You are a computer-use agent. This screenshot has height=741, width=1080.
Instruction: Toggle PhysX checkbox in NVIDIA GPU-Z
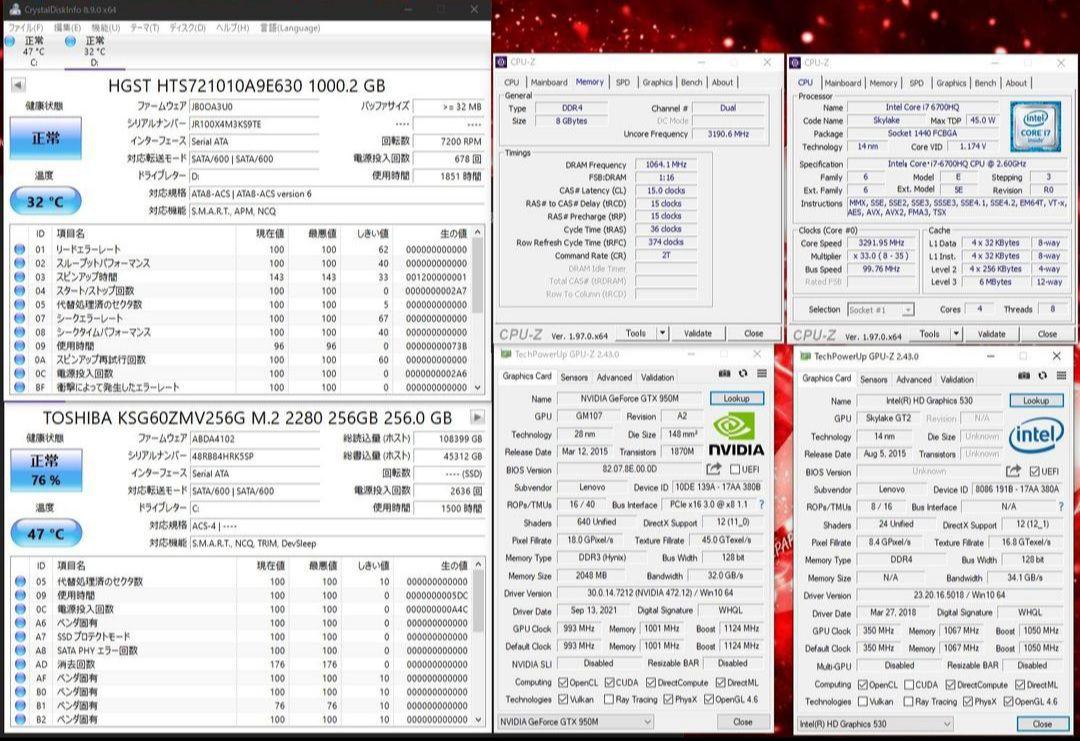[668, 700]
